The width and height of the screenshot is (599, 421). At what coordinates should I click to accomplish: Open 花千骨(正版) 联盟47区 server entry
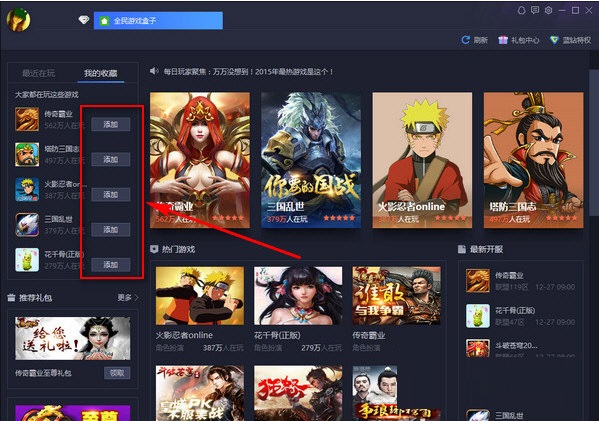coord(521,316)
